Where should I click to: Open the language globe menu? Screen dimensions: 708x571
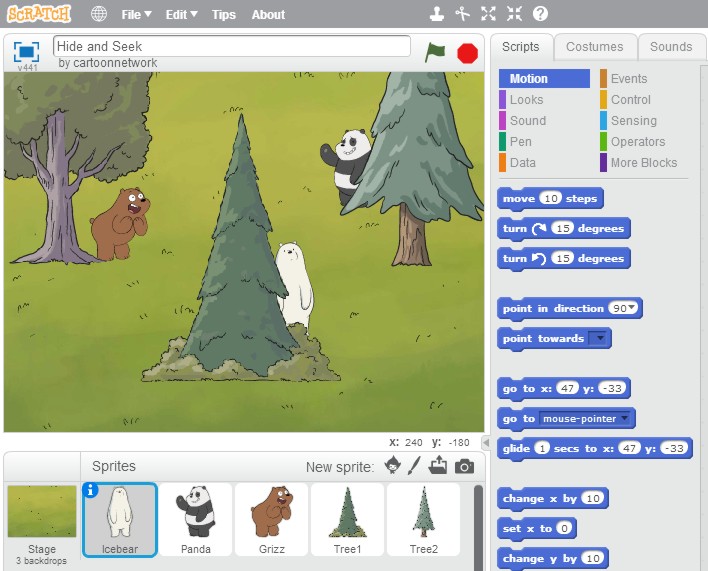click(99, 14)
